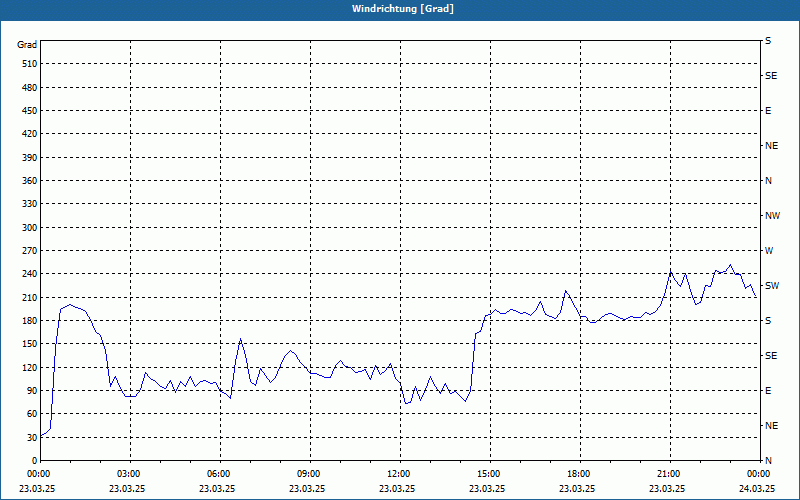The image size is (800, 500).
Task: Select the W compass label on the right axis
Action: point(769,251)
